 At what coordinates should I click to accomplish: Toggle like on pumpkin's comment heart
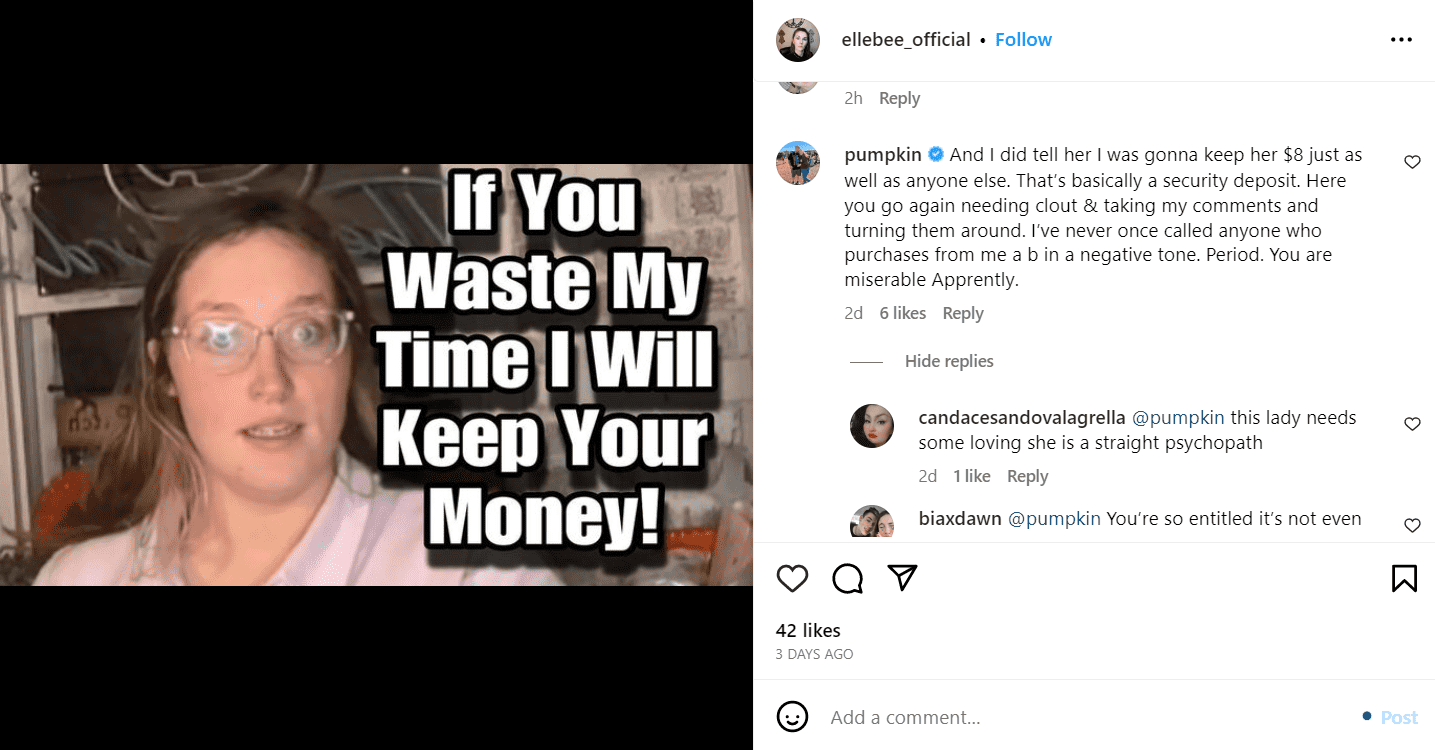[x=1411, y=162]
